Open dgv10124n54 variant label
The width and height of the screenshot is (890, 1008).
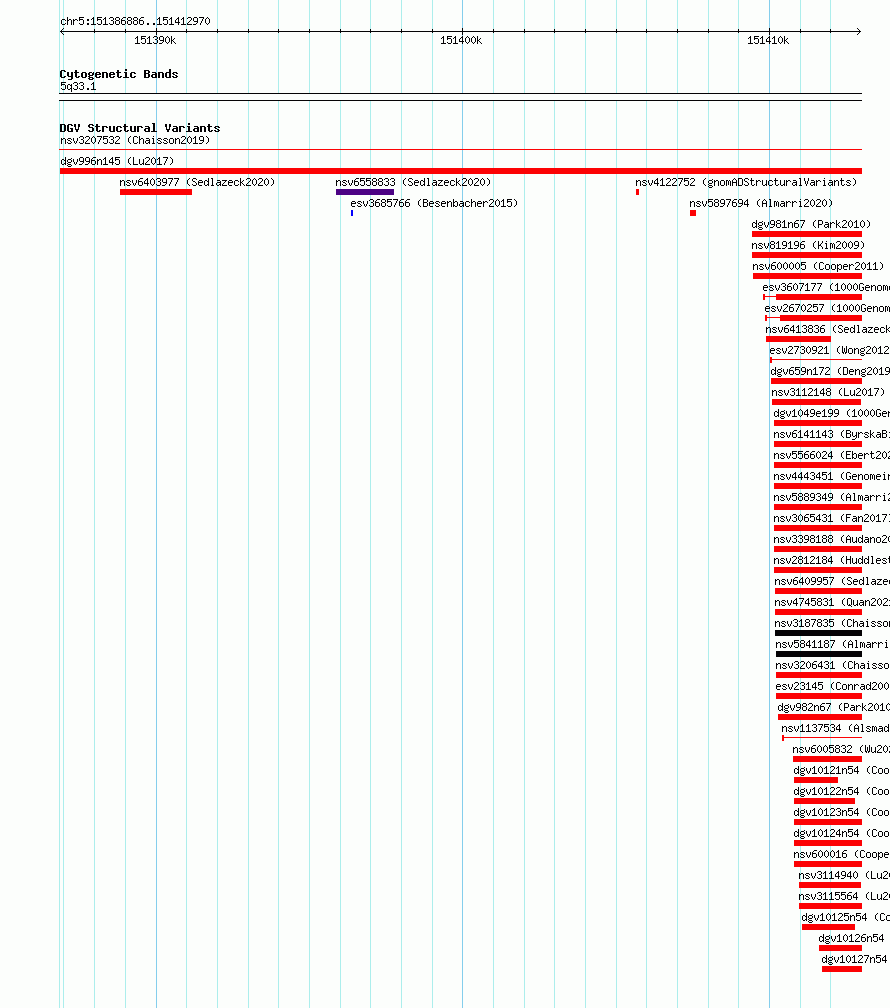(842, 834)
